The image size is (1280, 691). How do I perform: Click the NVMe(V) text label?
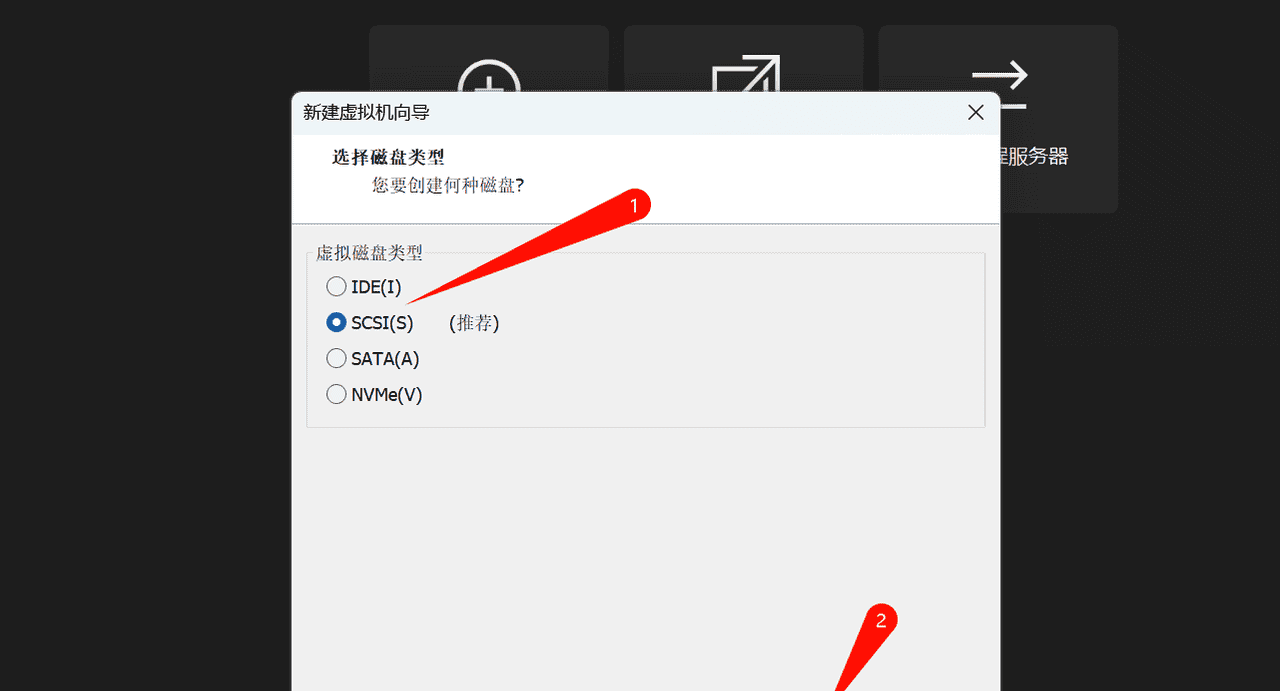pyautogui.click(x=387, y=394)
